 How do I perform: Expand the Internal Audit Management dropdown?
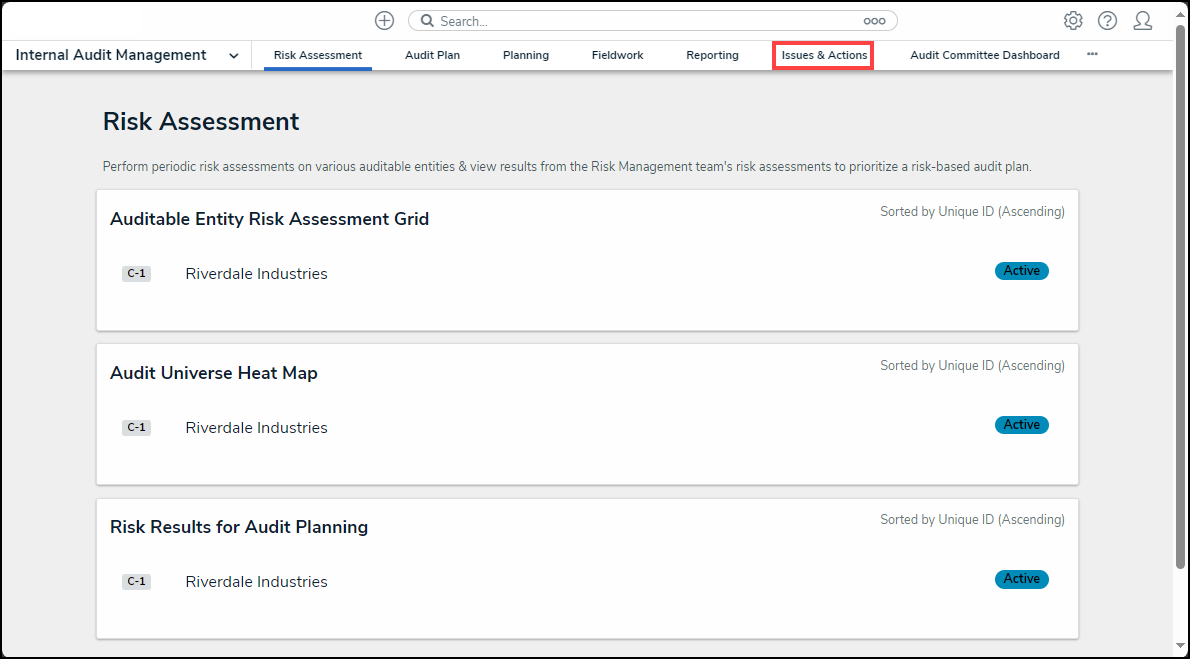click(233, 56)
